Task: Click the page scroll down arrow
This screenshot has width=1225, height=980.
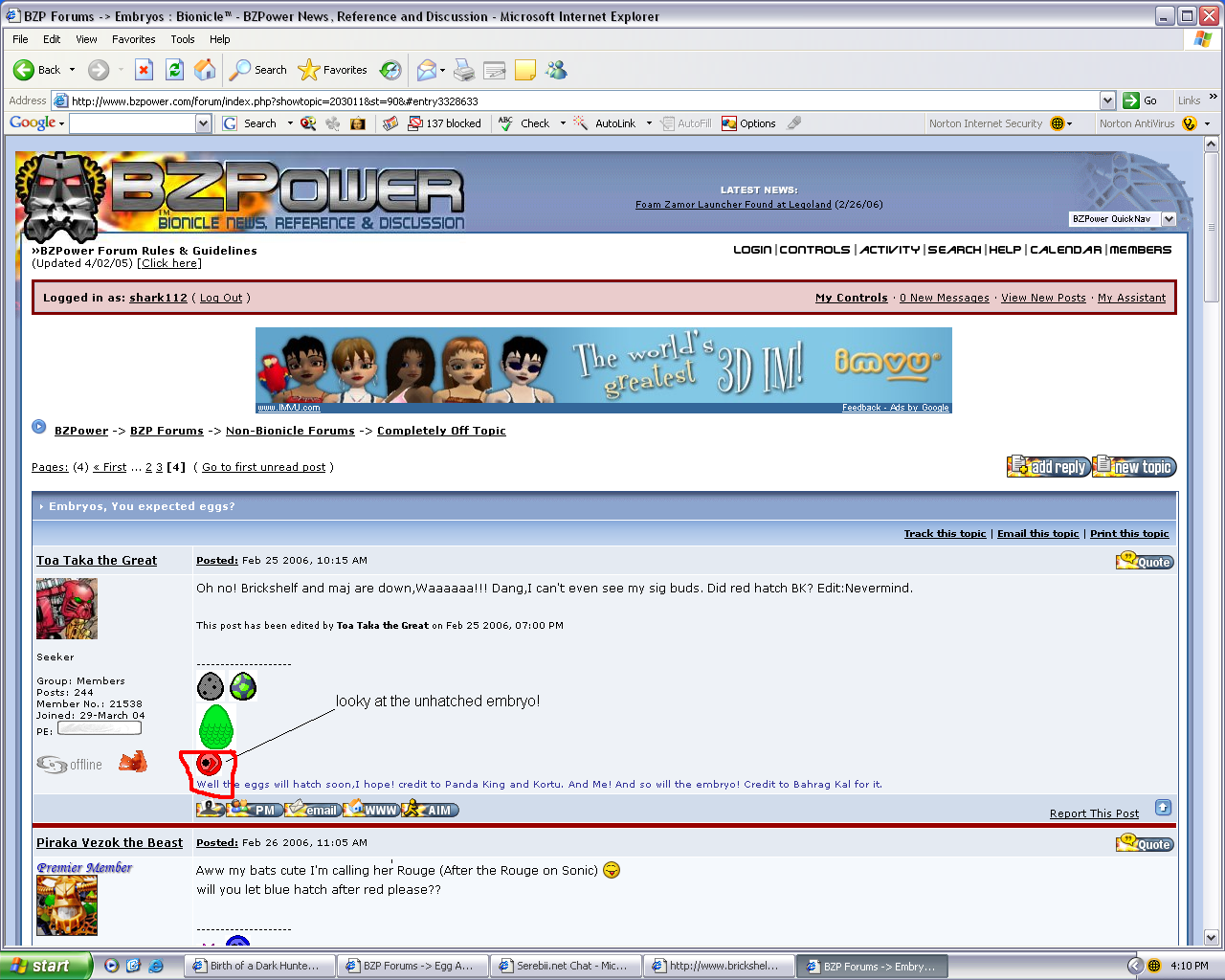Action: (x=1211, y=938)
